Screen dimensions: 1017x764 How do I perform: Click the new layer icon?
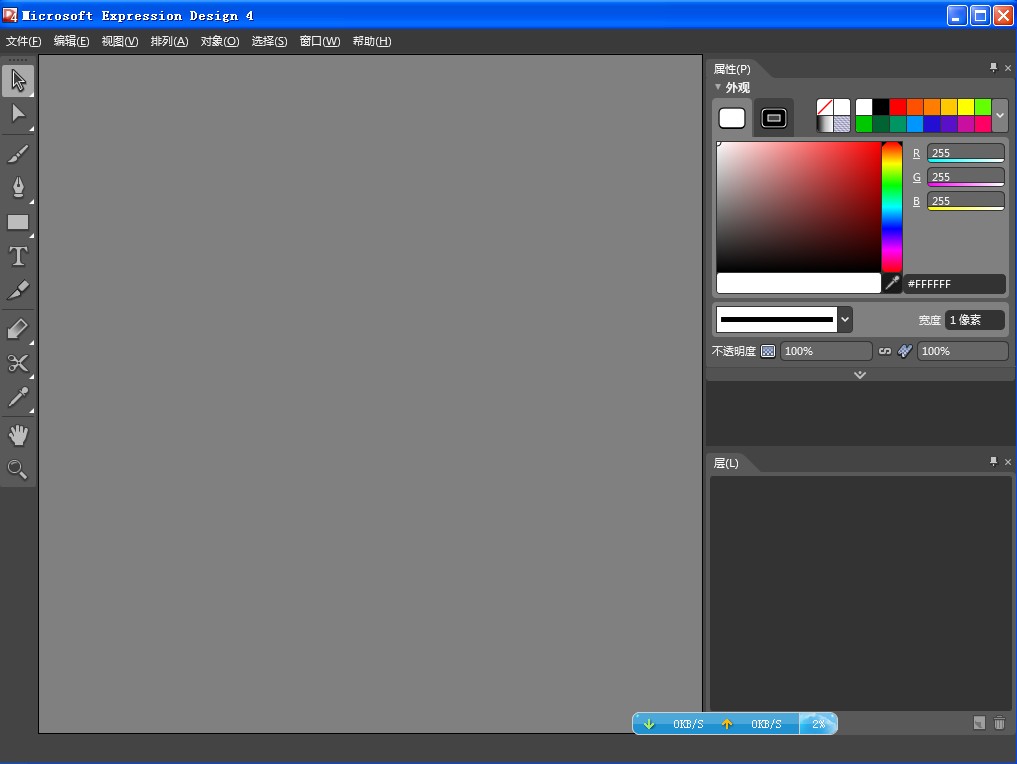click(x=979, y=722)
